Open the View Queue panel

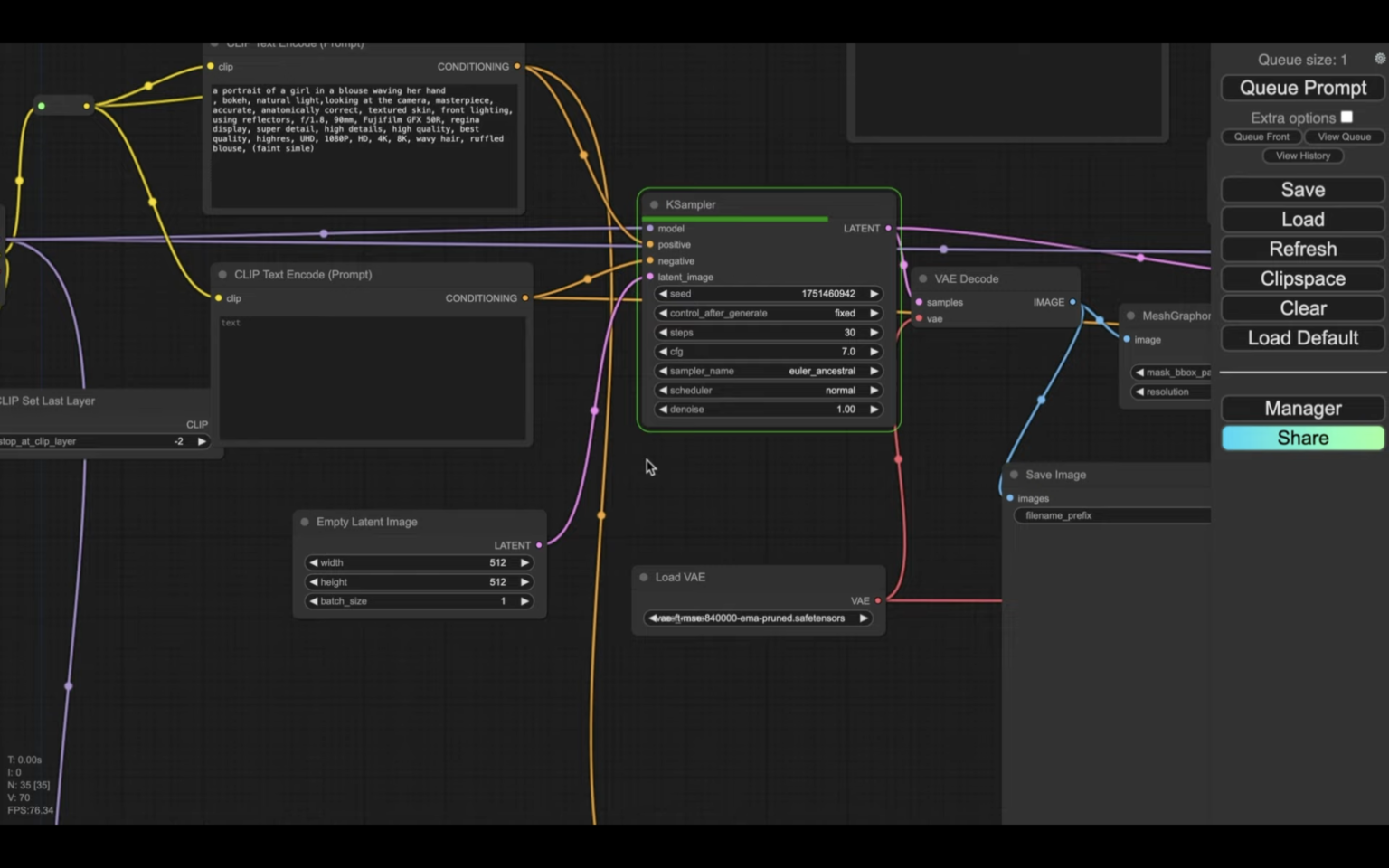tap(1344, 137)
